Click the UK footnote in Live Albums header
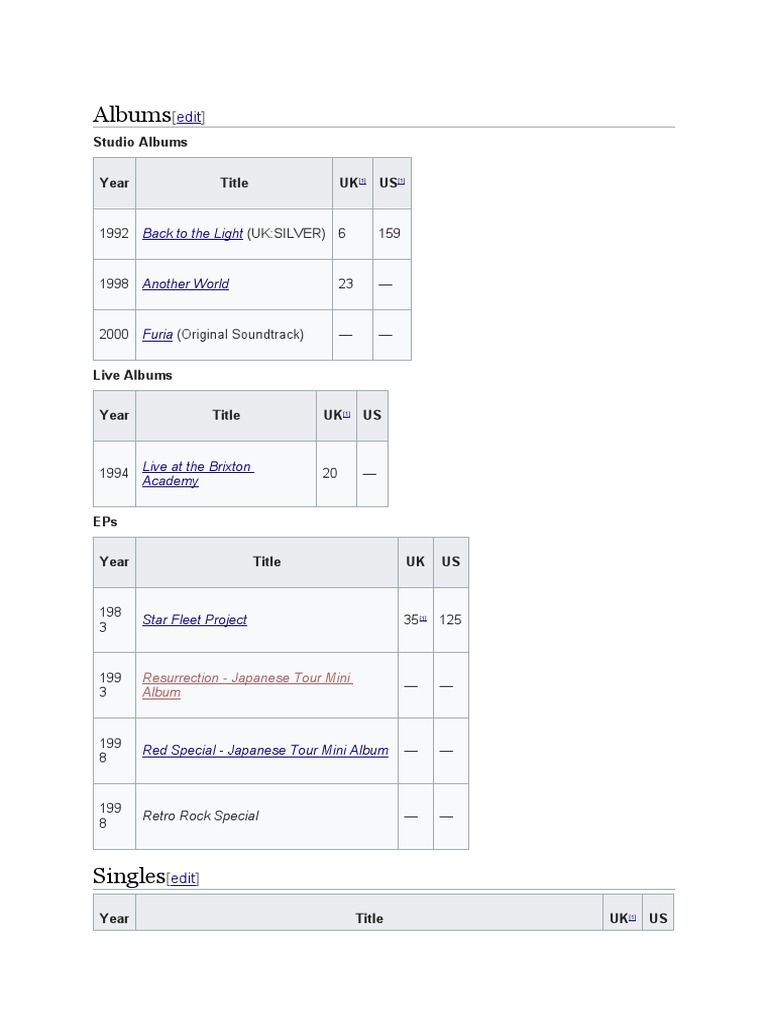Screen dimensions: 768x1024 (x=347, y=413)
